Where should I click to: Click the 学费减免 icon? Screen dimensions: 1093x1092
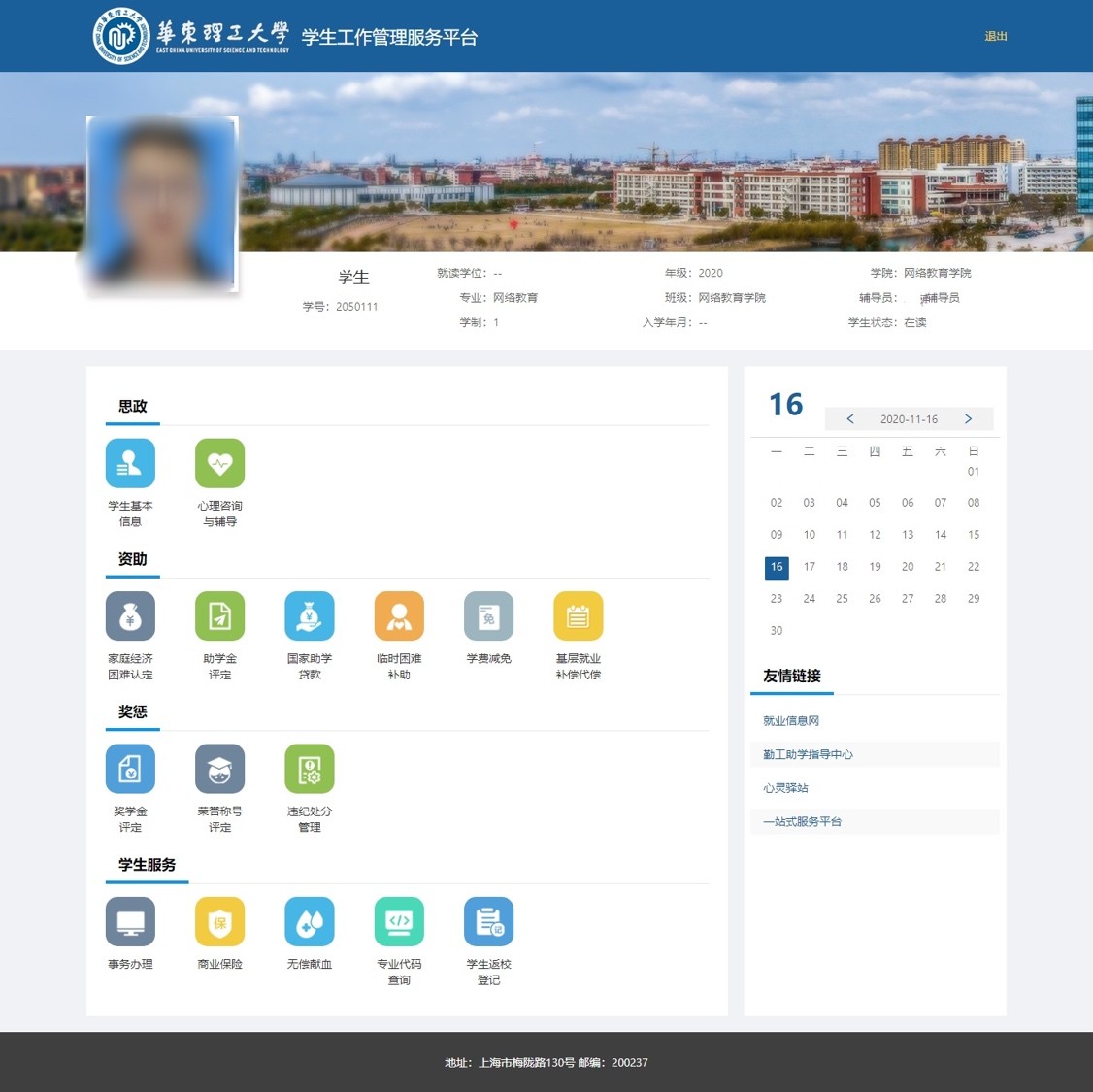(x=488, y=615)
